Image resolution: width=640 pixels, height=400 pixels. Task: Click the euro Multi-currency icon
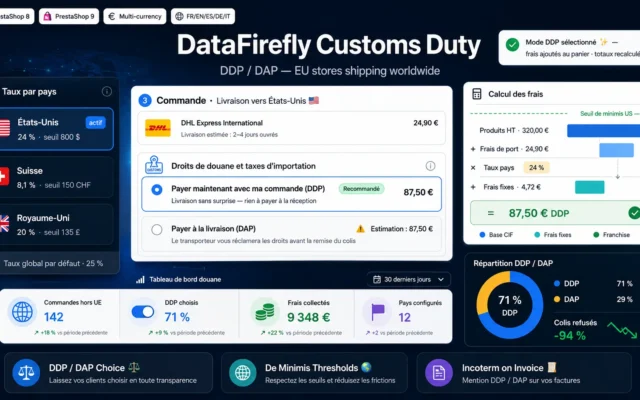111,16
